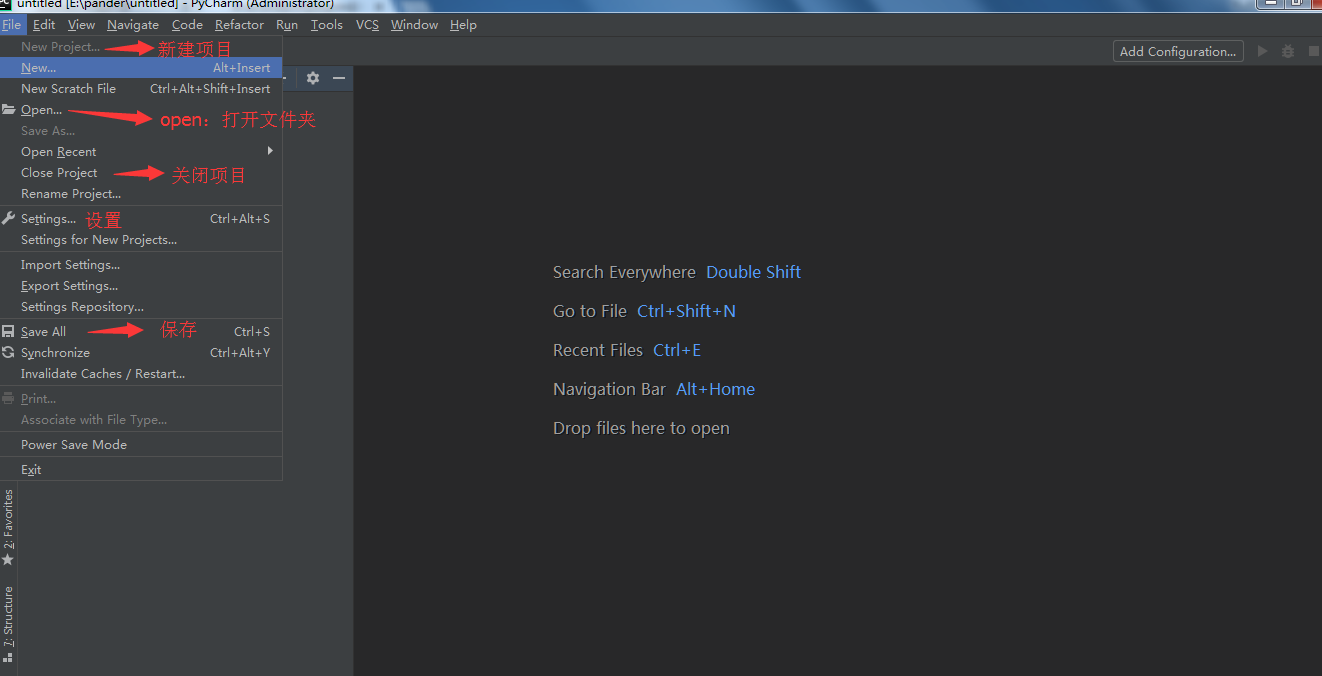Open the Code menu
Image resolution: width=1322 pixels, height=676 pixels.
point(187,24)
